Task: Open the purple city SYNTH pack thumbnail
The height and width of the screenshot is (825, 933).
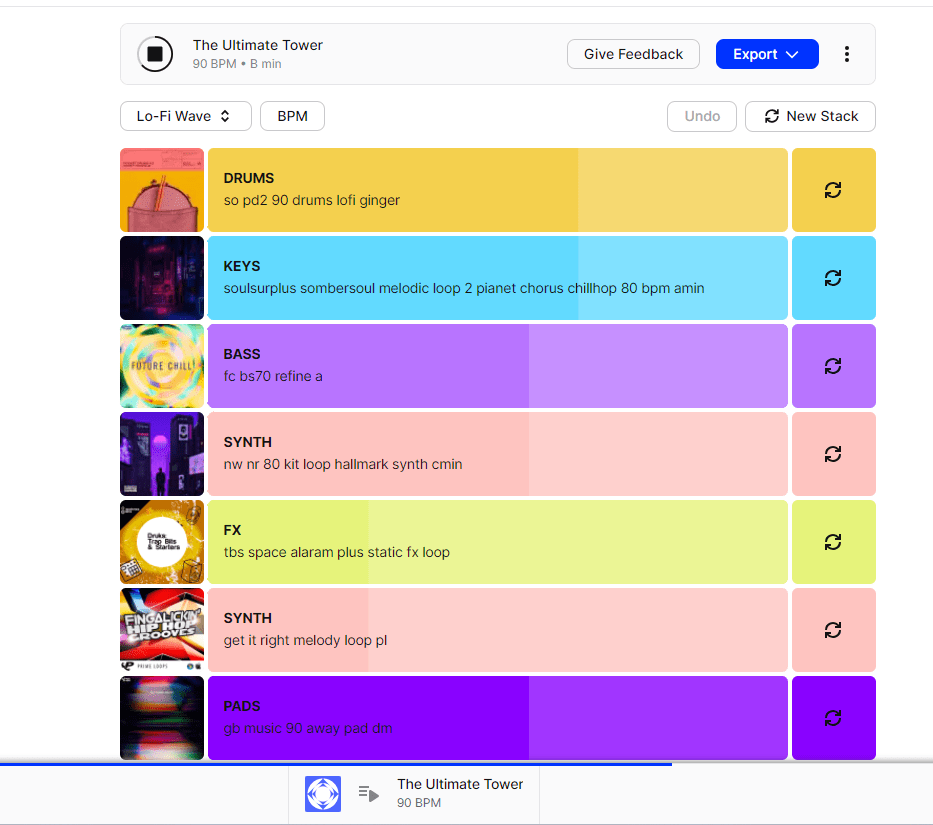Action: click(162, 454)
